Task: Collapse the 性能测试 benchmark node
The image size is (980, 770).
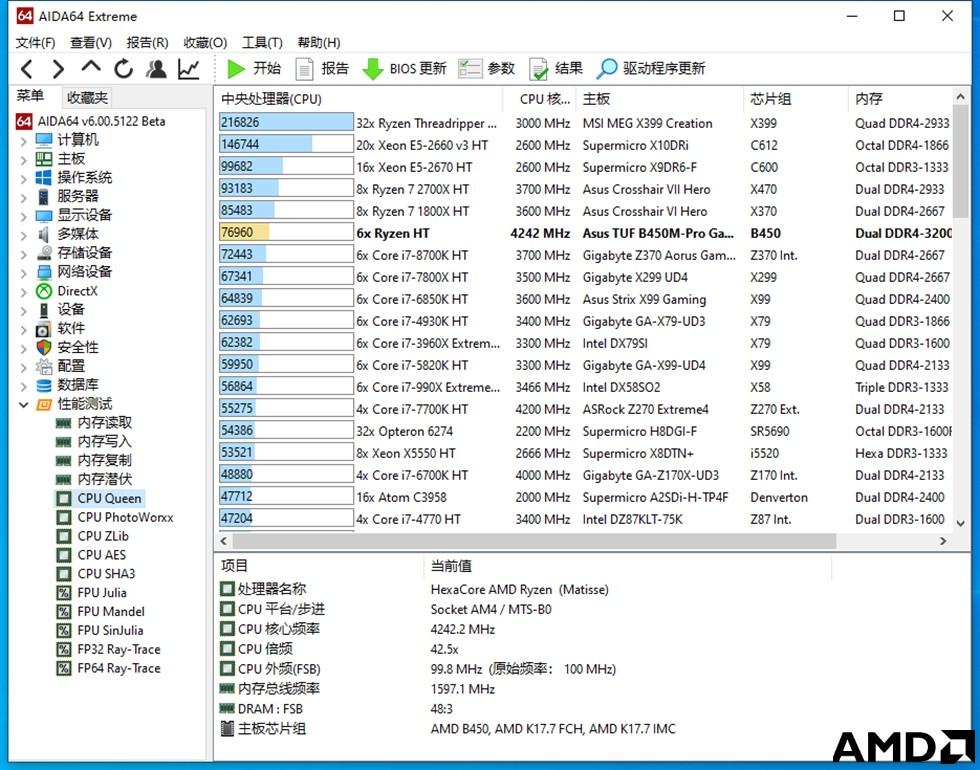Action: point(23,404)
